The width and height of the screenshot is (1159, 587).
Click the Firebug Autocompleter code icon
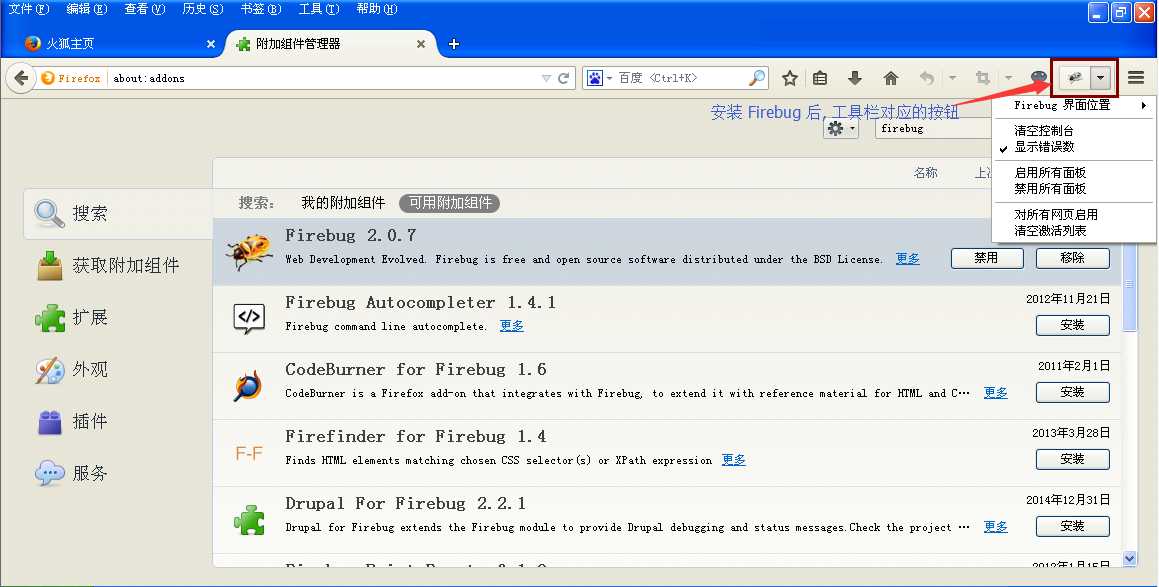[249, 318]
